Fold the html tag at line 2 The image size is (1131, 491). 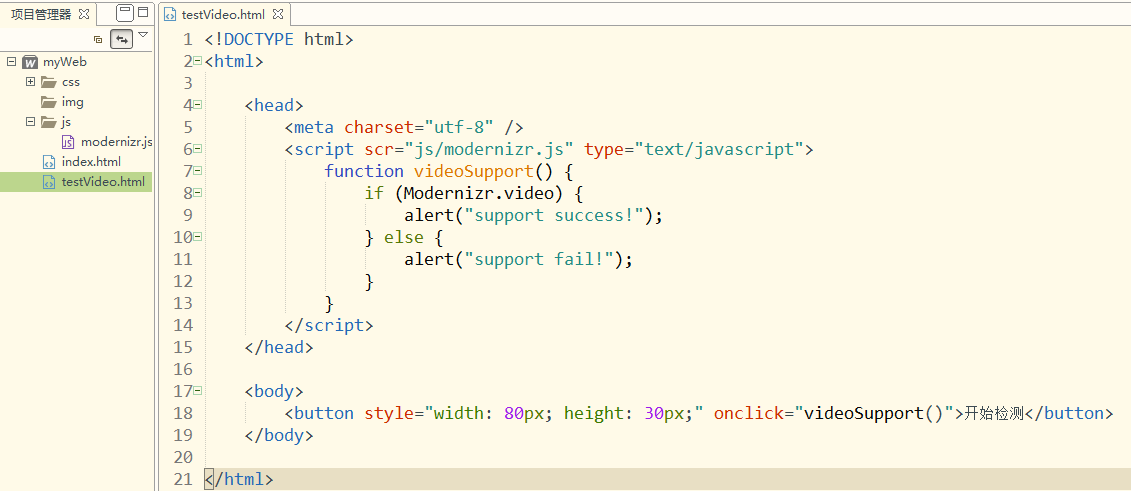coord(198,61)
